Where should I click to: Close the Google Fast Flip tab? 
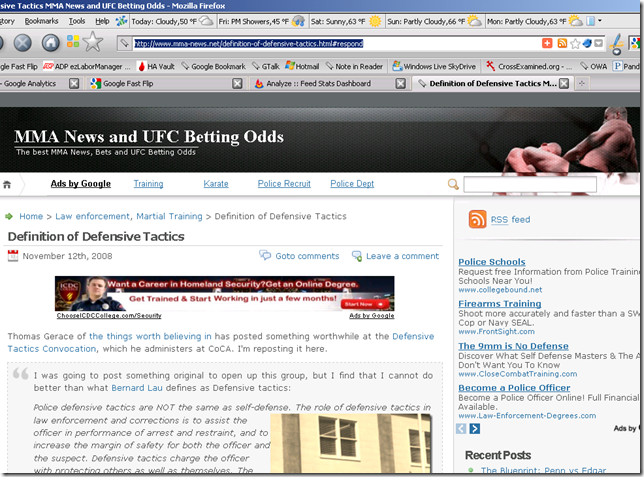[237, 84]
